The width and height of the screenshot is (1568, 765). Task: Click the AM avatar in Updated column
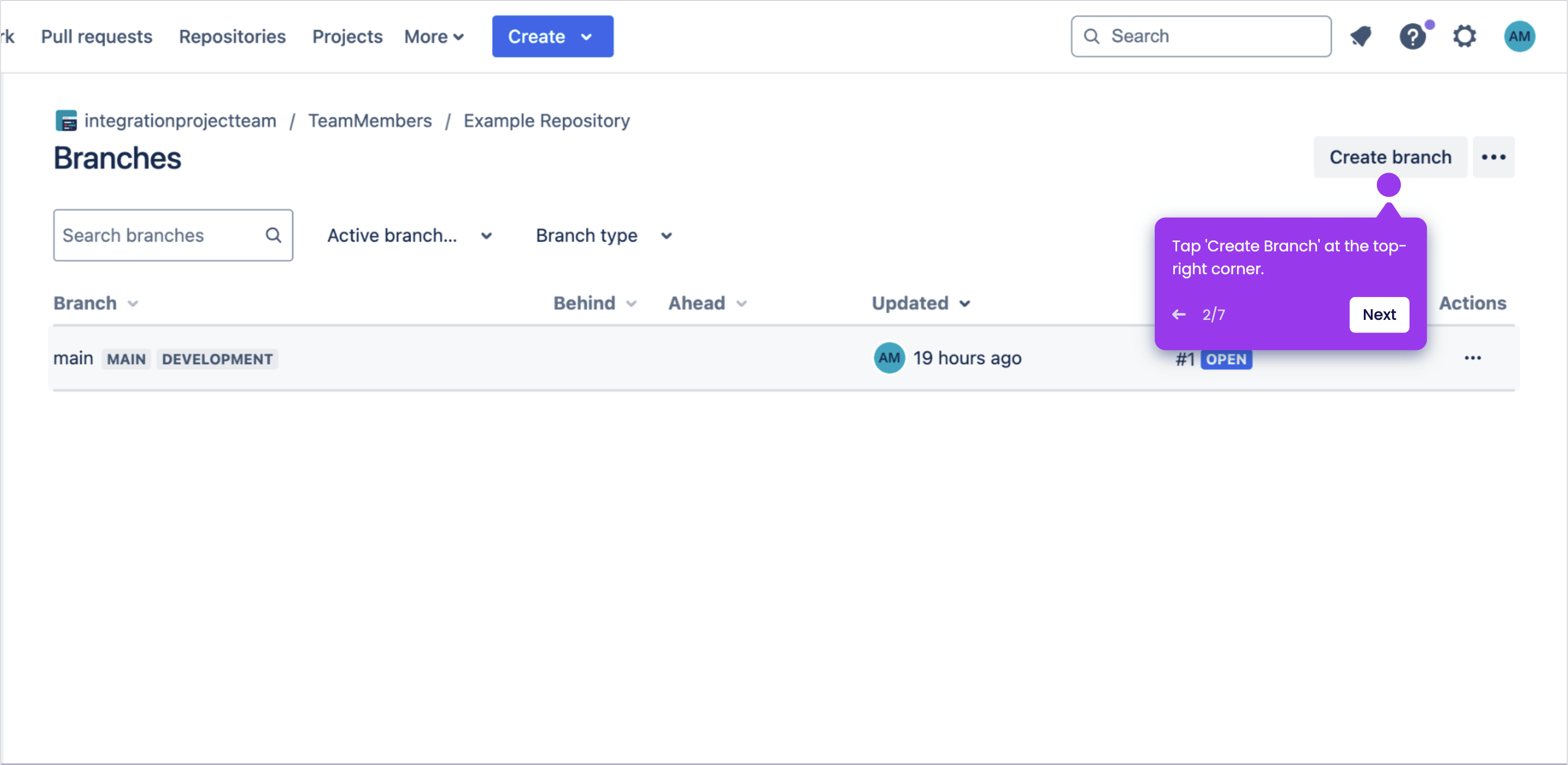(889, 357)
